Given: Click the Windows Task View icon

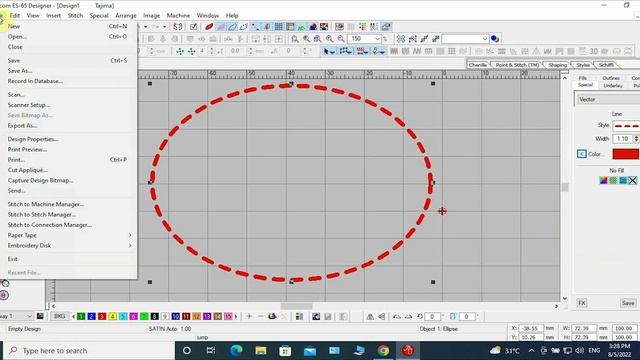Looking at the screenshot, I should click(211, 350).
